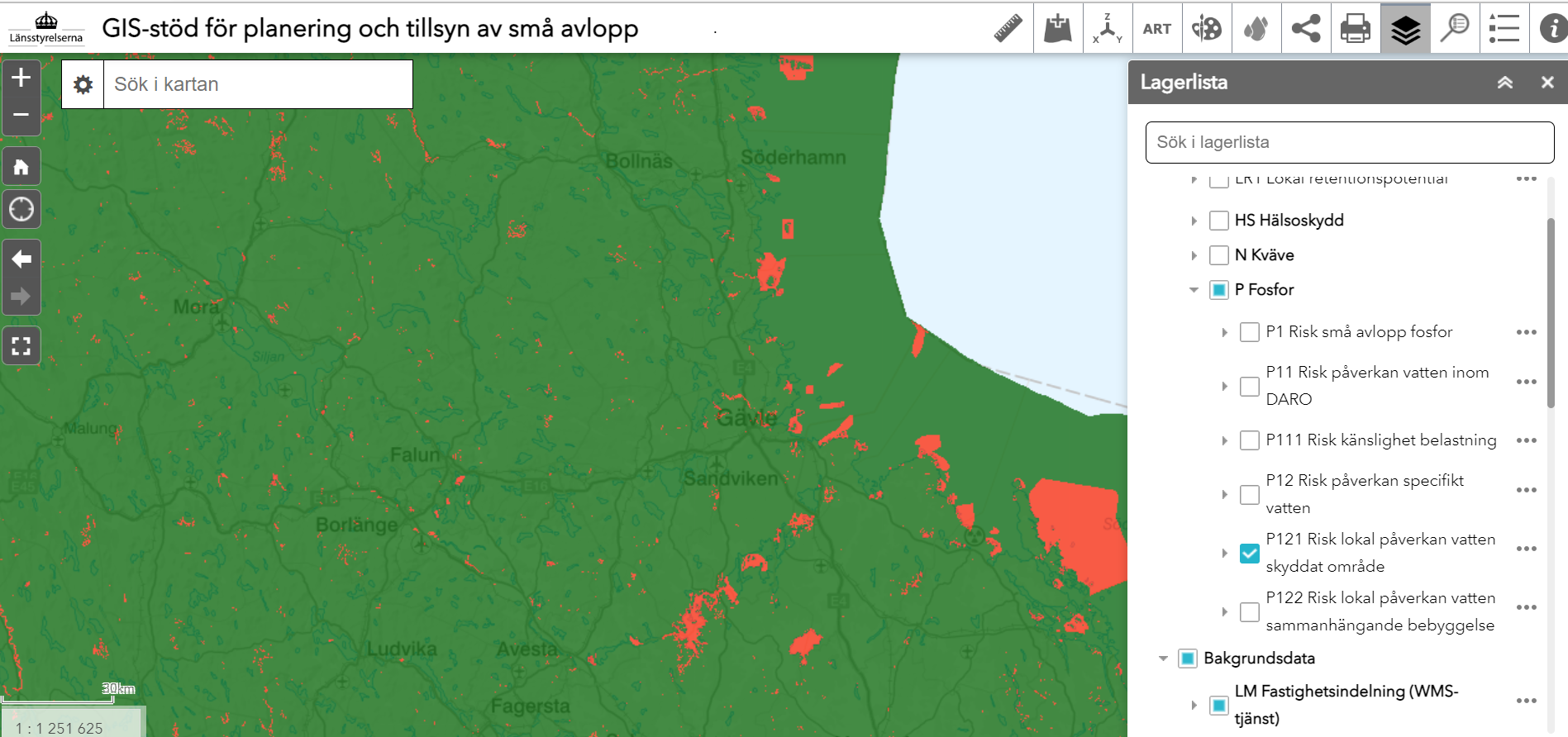The height and width of the screenshot is (737, 1568).
Task: Open options menu for P111 Risk känslighet belastning
Action: coord(1526,440)
